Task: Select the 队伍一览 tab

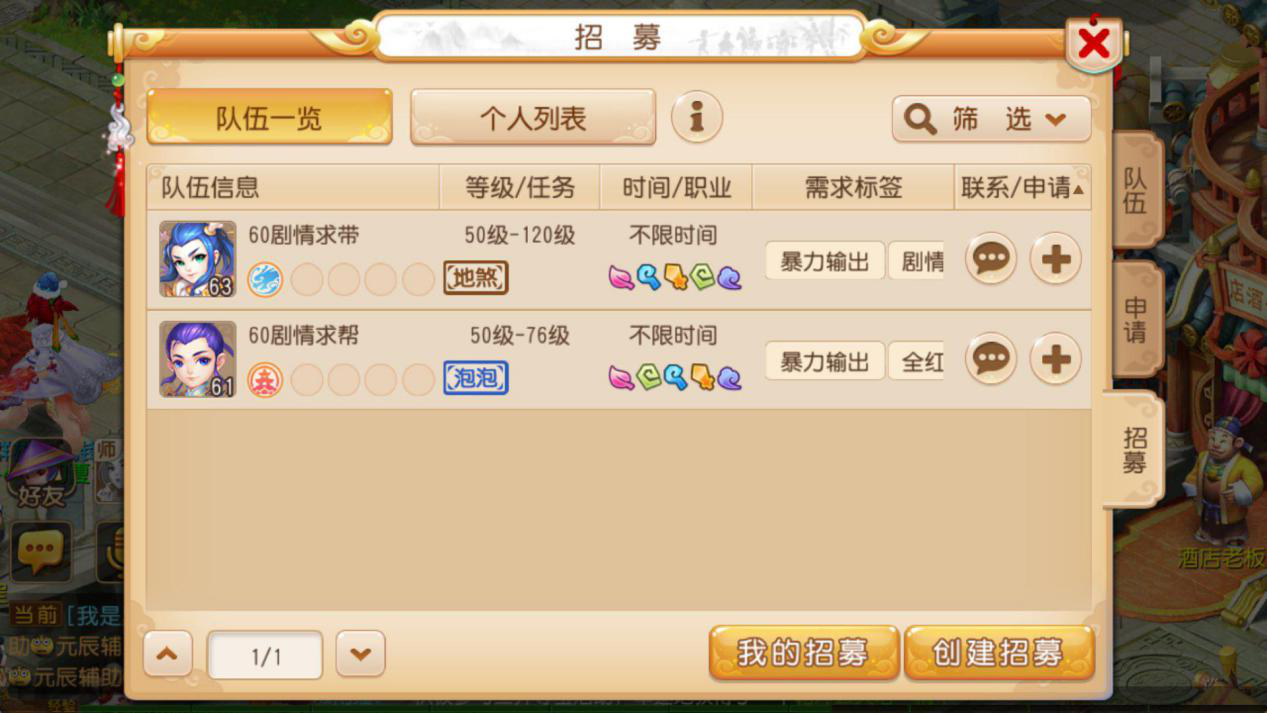Action: pos(269,118)
